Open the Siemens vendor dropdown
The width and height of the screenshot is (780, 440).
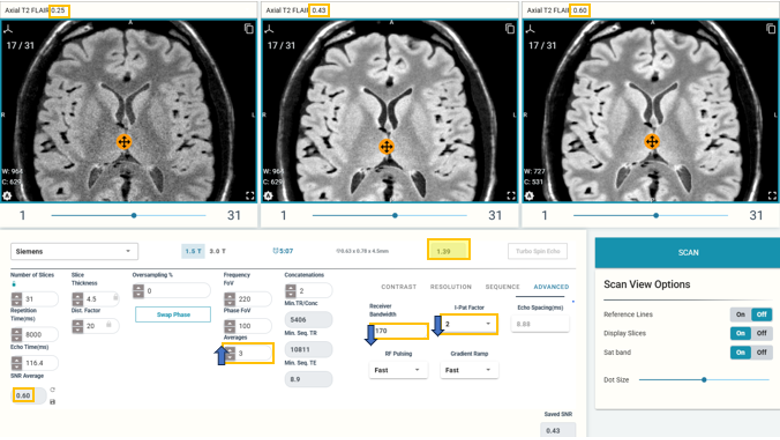pyautogui.click(x=76, y=251)
